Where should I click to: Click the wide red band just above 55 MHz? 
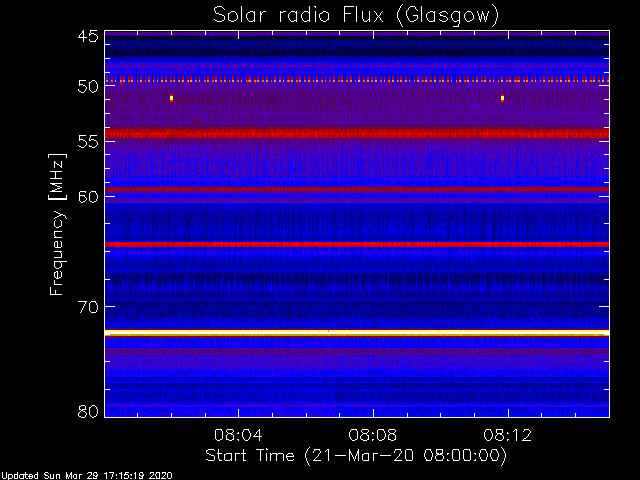pyautogui.click(x=357, y=133)
